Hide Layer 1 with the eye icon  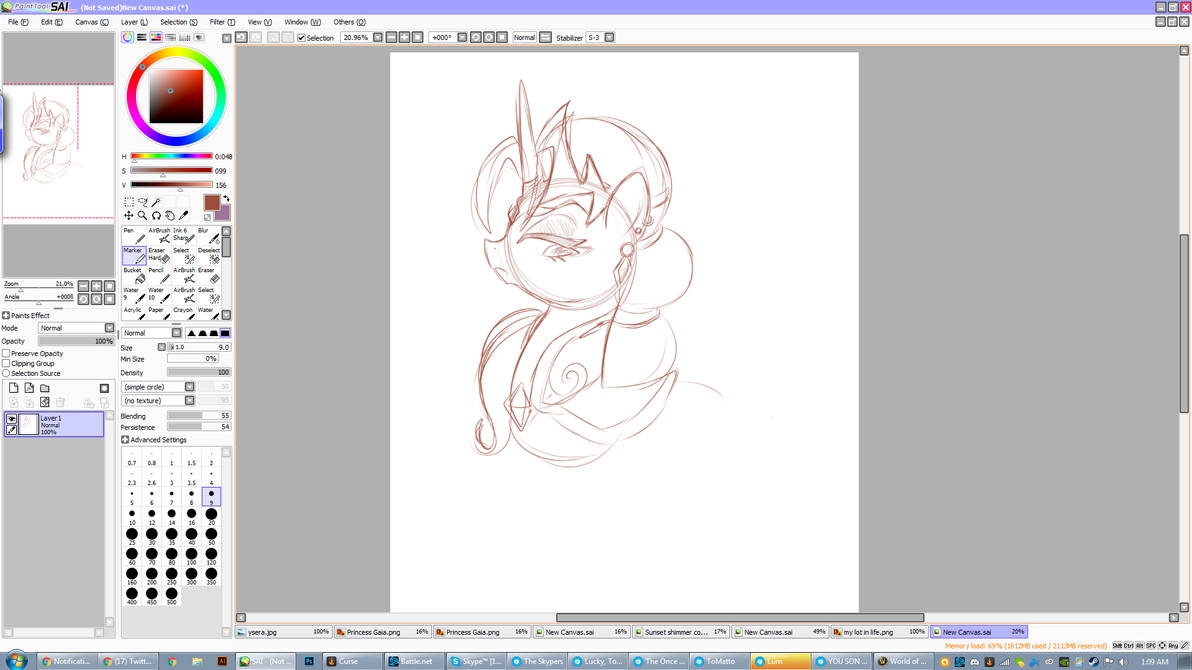coord(11,419)
